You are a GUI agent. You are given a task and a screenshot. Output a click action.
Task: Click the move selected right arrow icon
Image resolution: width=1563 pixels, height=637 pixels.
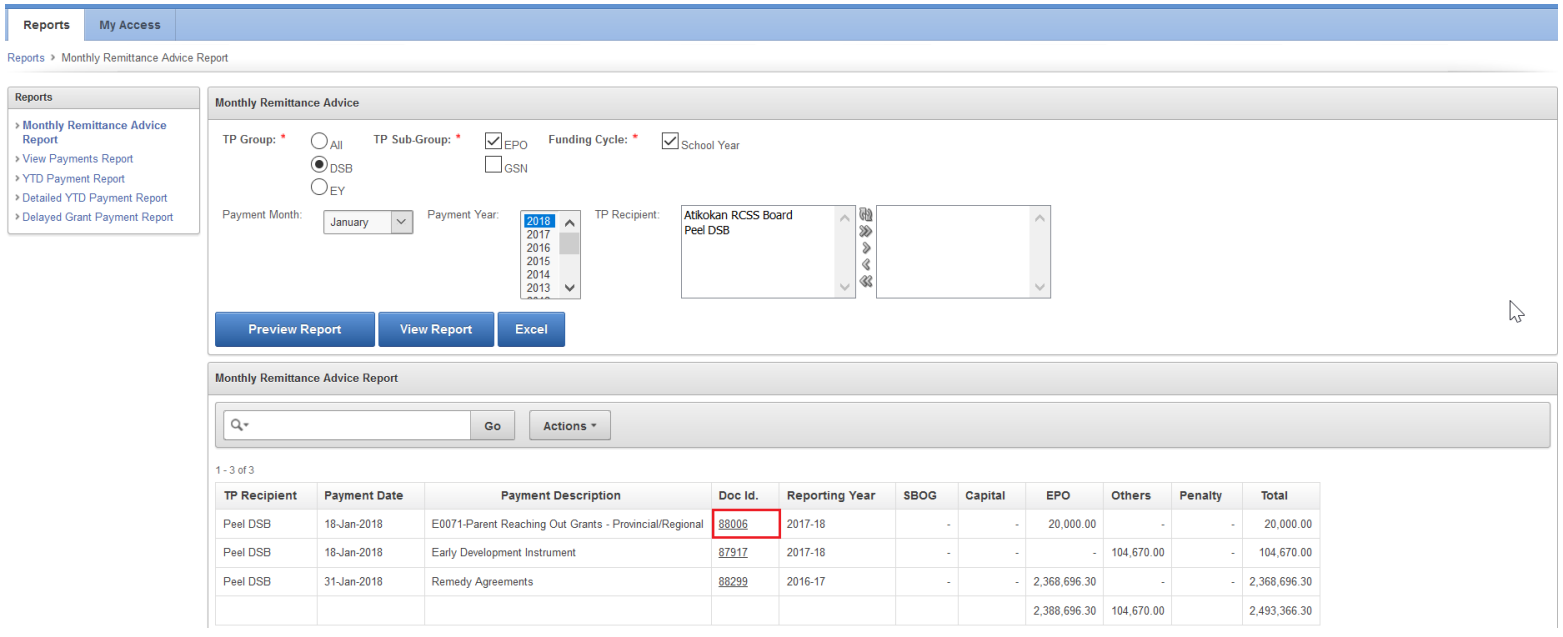(x=866, y=248)
